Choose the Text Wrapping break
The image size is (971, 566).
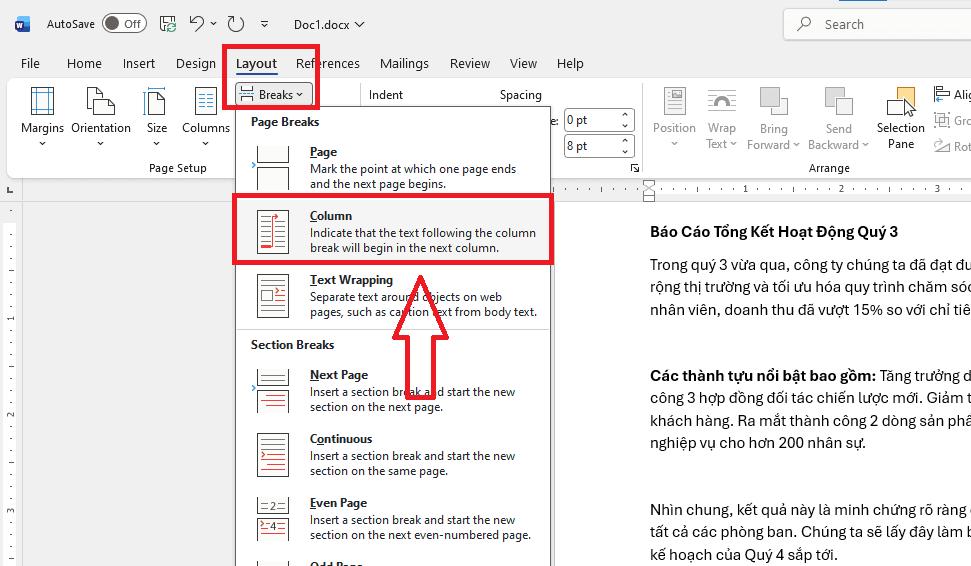tap(393, 295)
